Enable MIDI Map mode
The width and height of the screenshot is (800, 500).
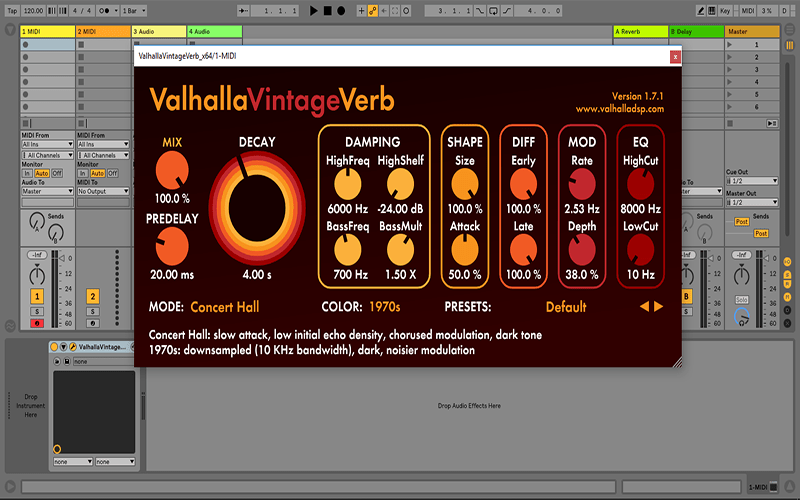[x=747, y=10]
